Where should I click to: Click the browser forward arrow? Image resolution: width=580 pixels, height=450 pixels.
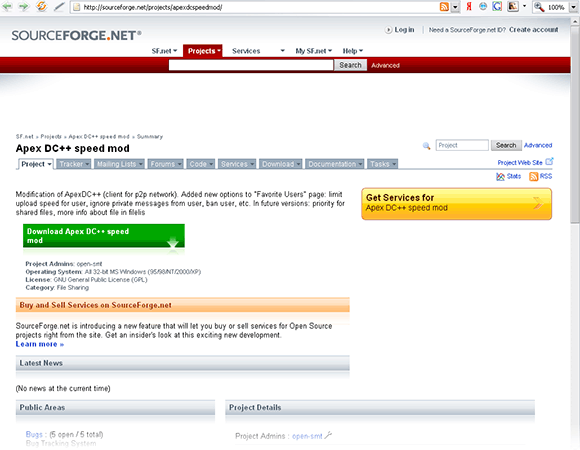coord(23,6)
